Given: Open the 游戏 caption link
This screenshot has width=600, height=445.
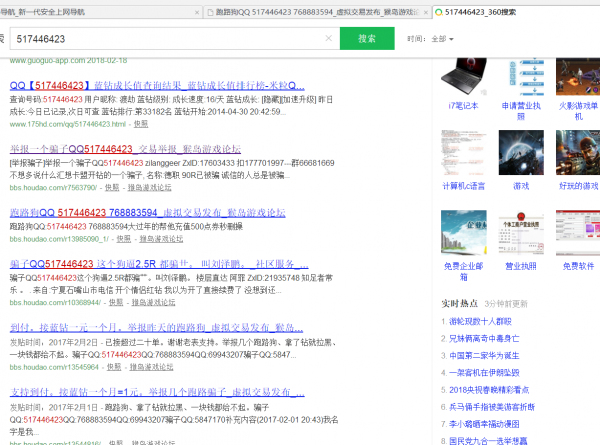Looking at the screenshot, I should (x=521, y=186).
